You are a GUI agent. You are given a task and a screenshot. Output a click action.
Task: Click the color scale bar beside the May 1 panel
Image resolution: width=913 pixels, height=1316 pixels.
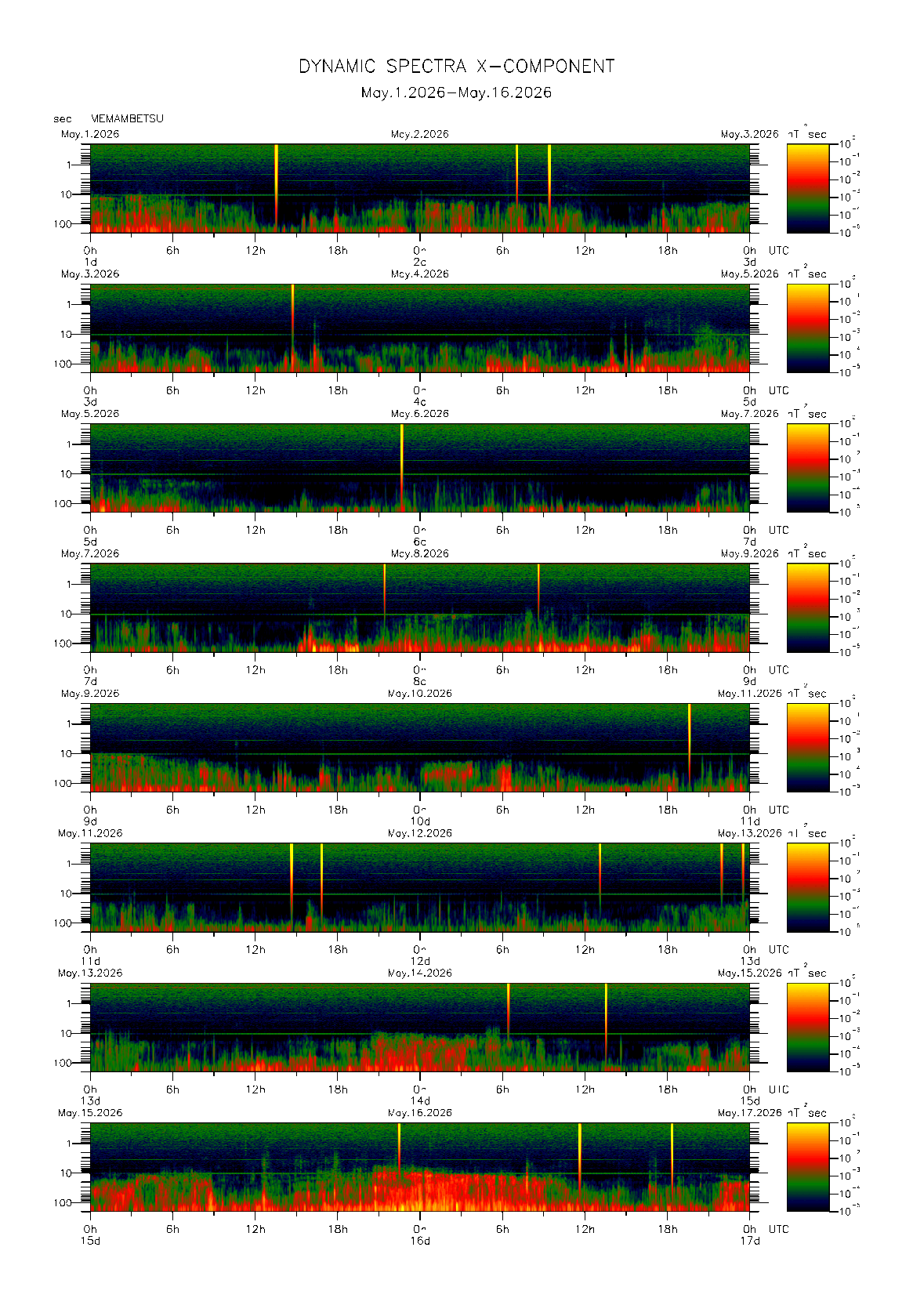tap(808, 188)
